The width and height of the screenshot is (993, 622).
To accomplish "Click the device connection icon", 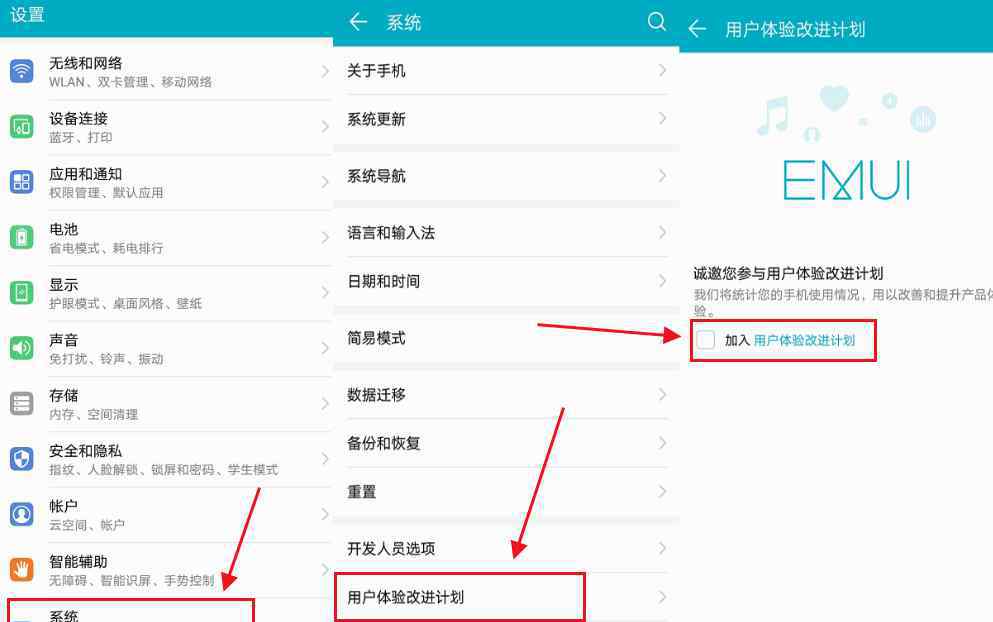I will [21, 127].
